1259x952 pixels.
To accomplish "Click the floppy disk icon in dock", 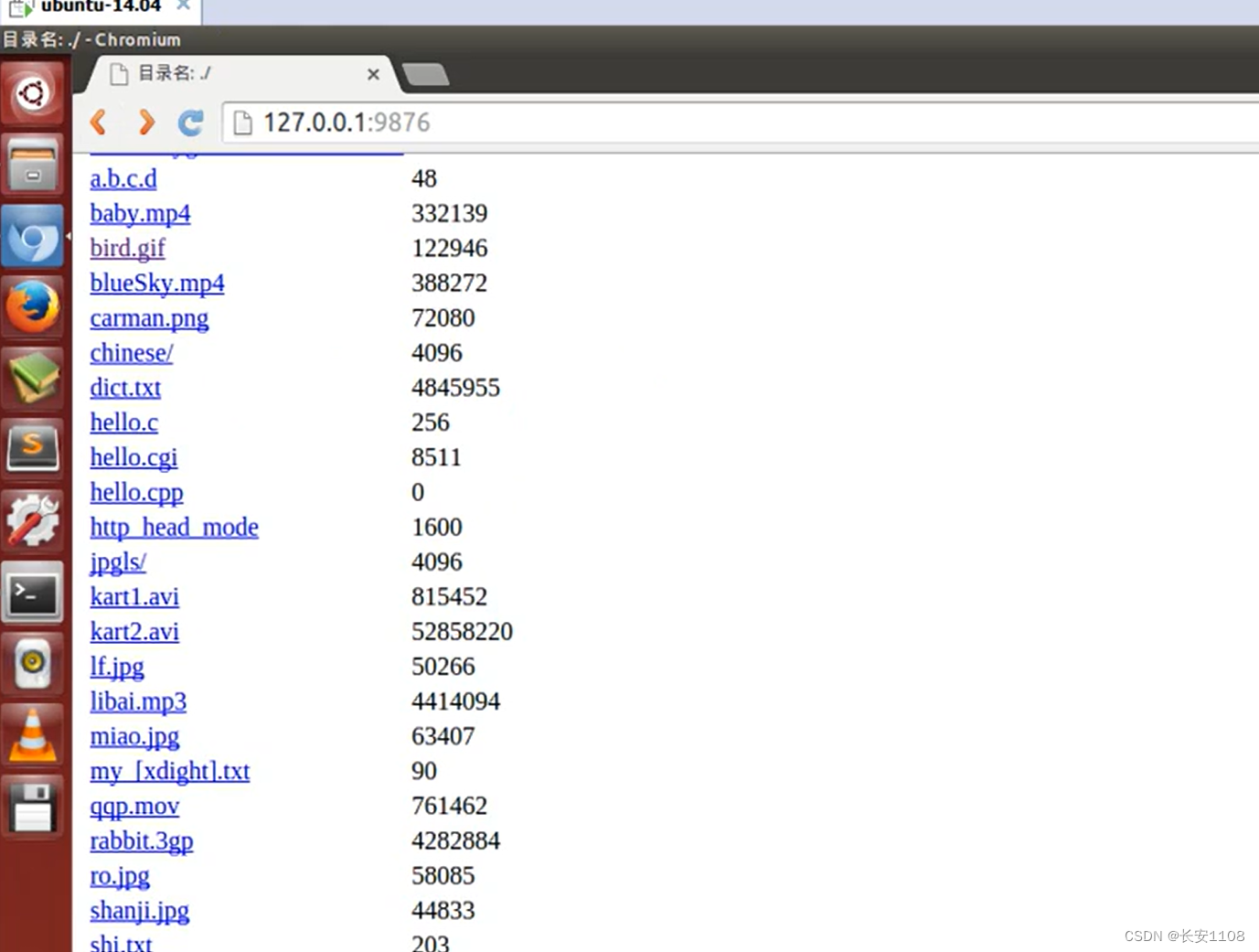I will click(x=33, y=807).
